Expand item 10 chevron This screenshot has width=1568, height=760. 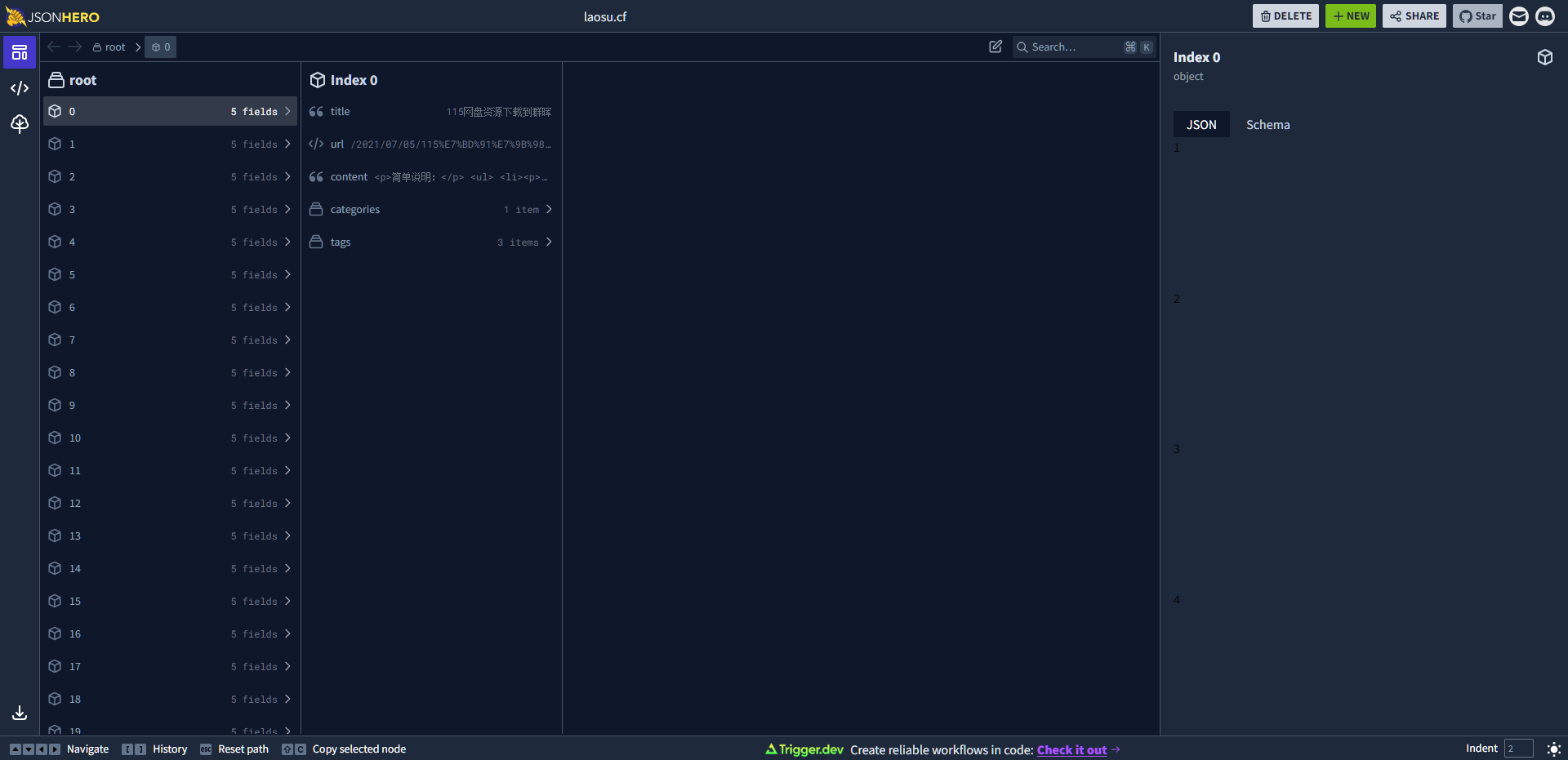point(287,438)
